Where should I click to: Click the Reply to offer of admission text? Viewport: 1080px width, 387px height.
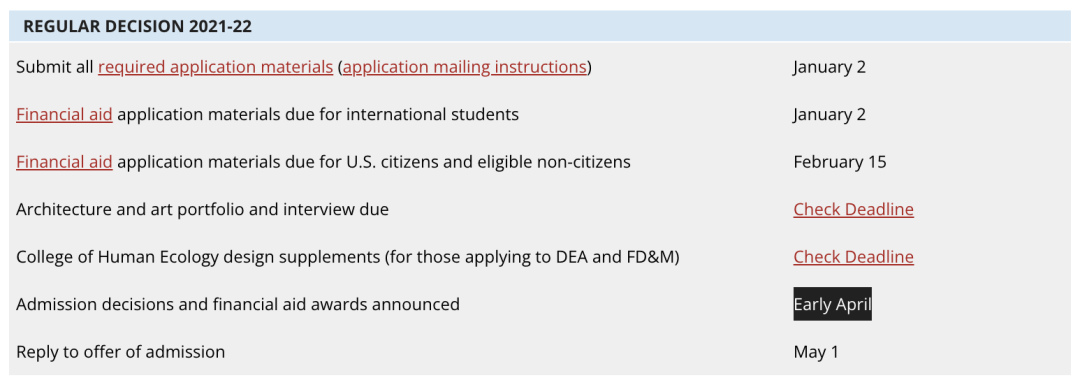click(121, 352)
